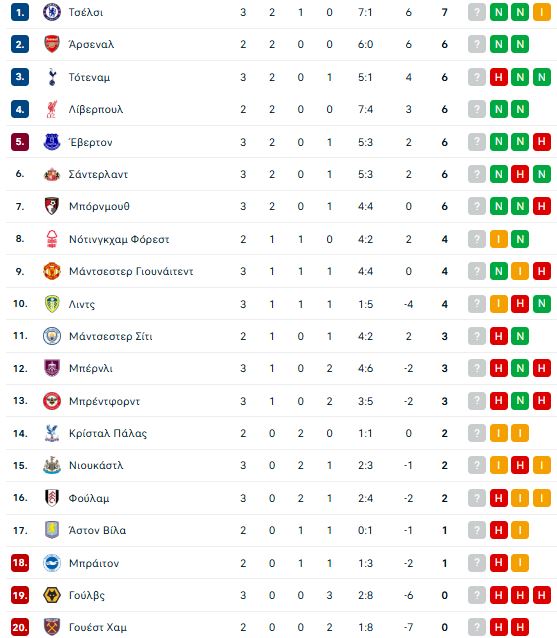
Task: Open the Brighton club crest
Action: point(52,563)
